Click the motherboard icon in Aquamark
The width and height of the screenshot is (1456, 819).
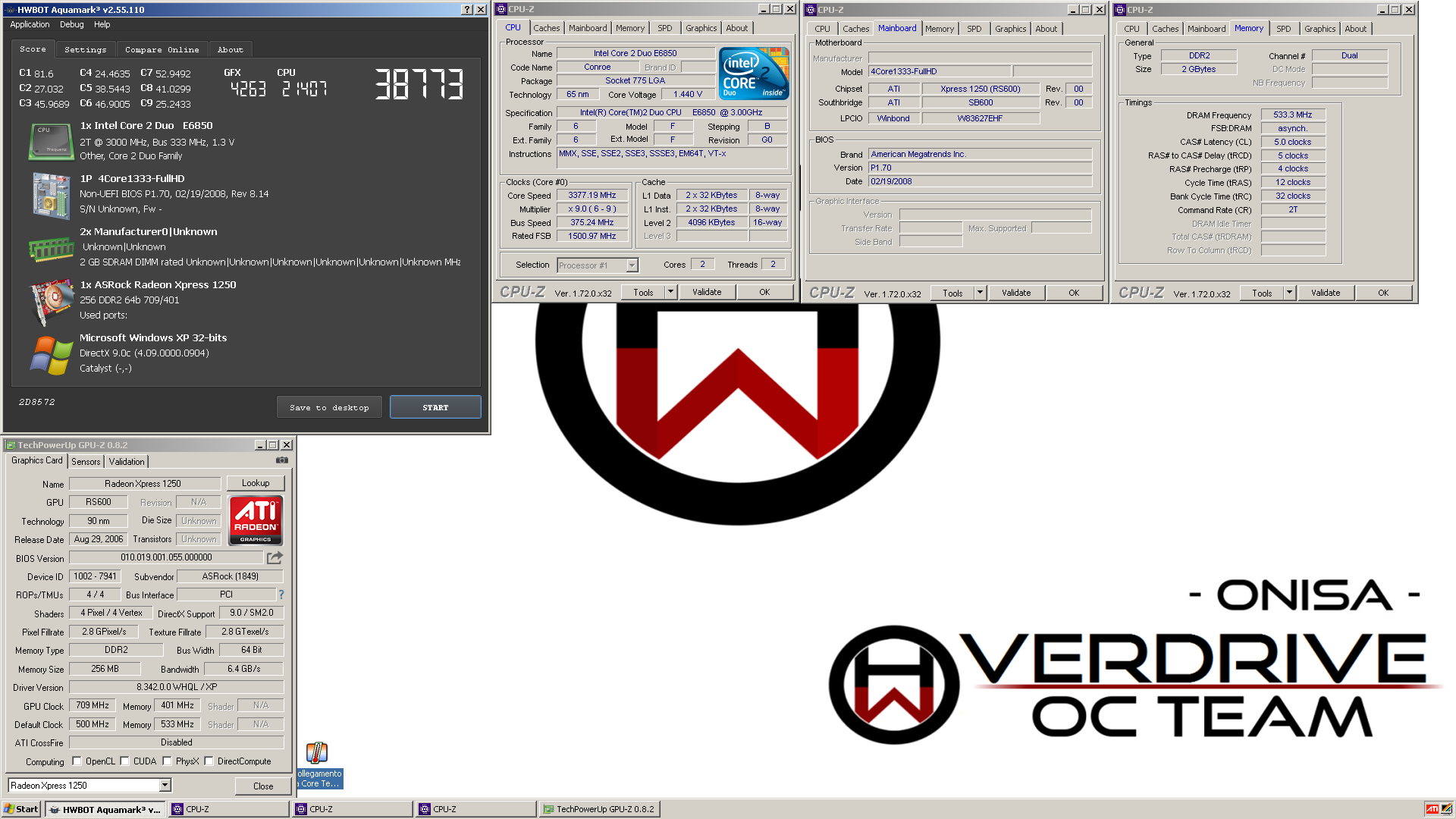(x=51, y=195)
